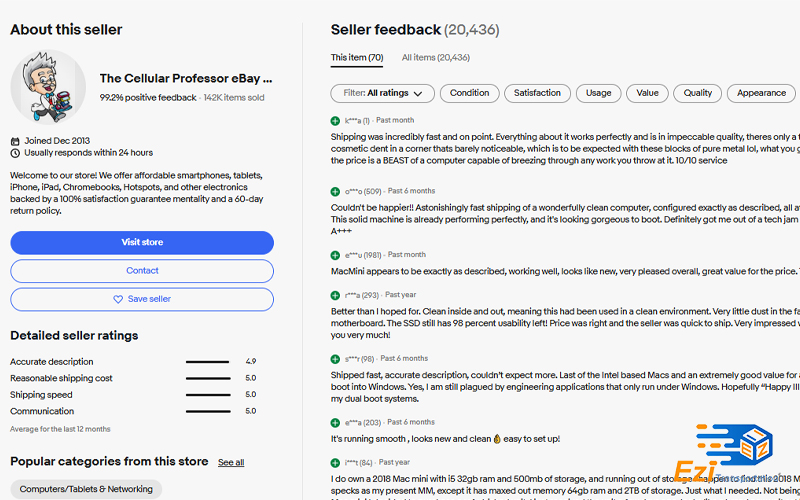
Task: Click green plus icon on s***r review
Action: (x=335, y=359)
